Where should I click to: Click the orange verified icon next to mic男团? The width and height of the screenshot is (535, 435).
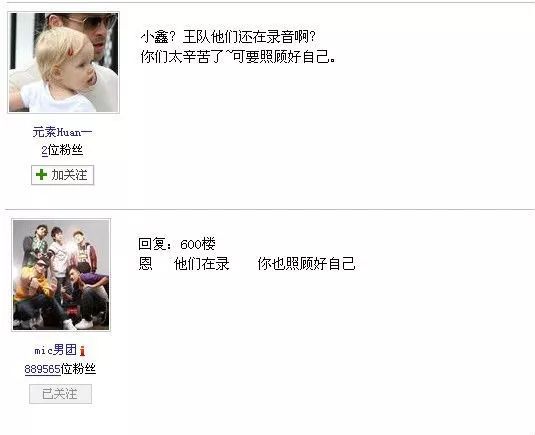coord(82,351)
